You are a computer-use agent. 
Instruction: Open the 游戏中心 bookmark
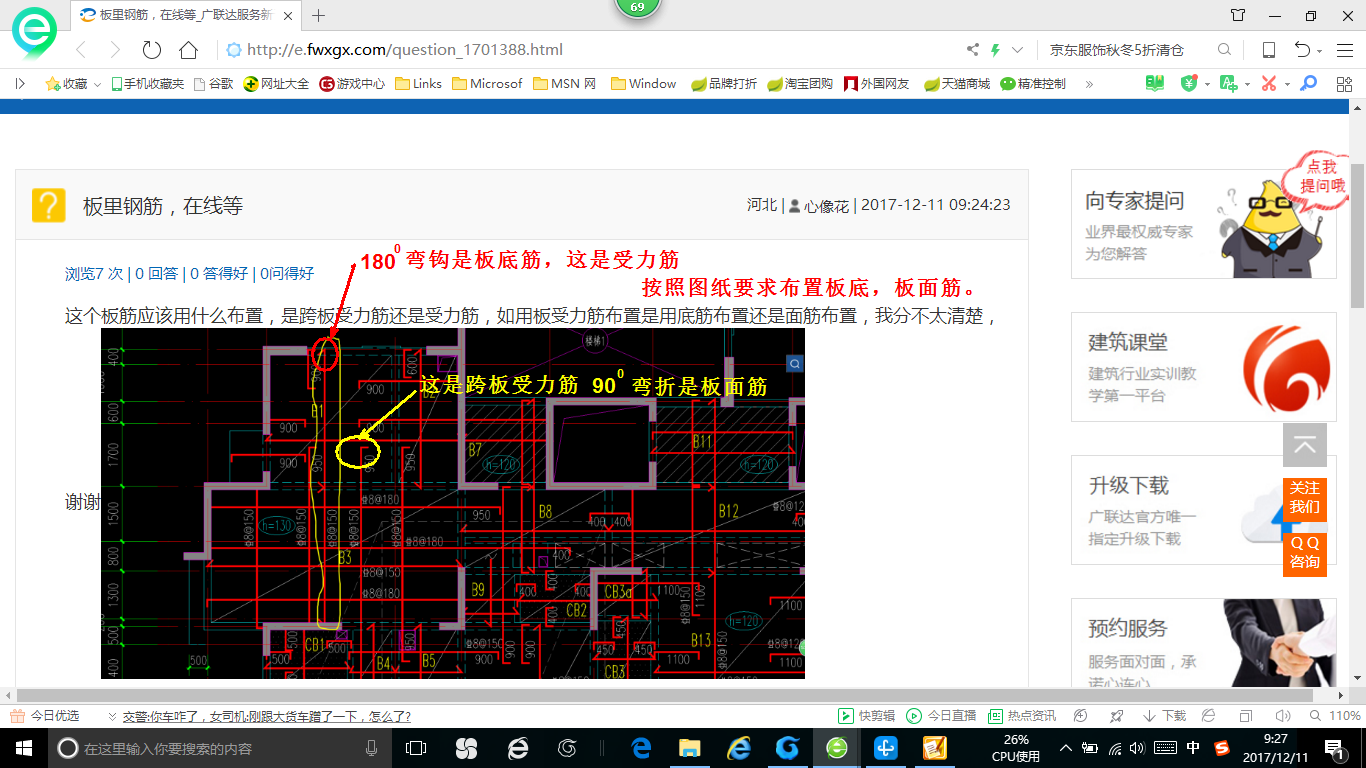coord(352,84)
